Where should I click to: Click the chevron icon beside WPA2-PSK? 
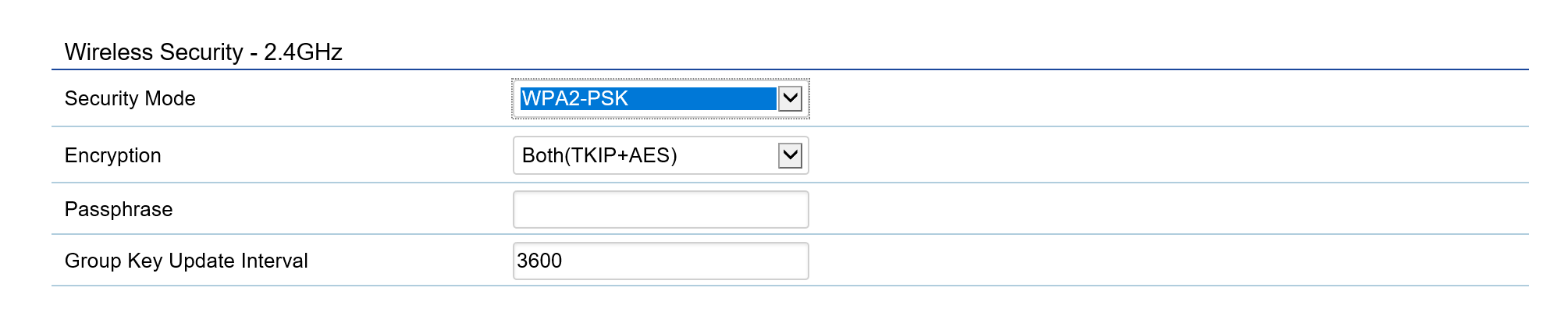point(791,98)
